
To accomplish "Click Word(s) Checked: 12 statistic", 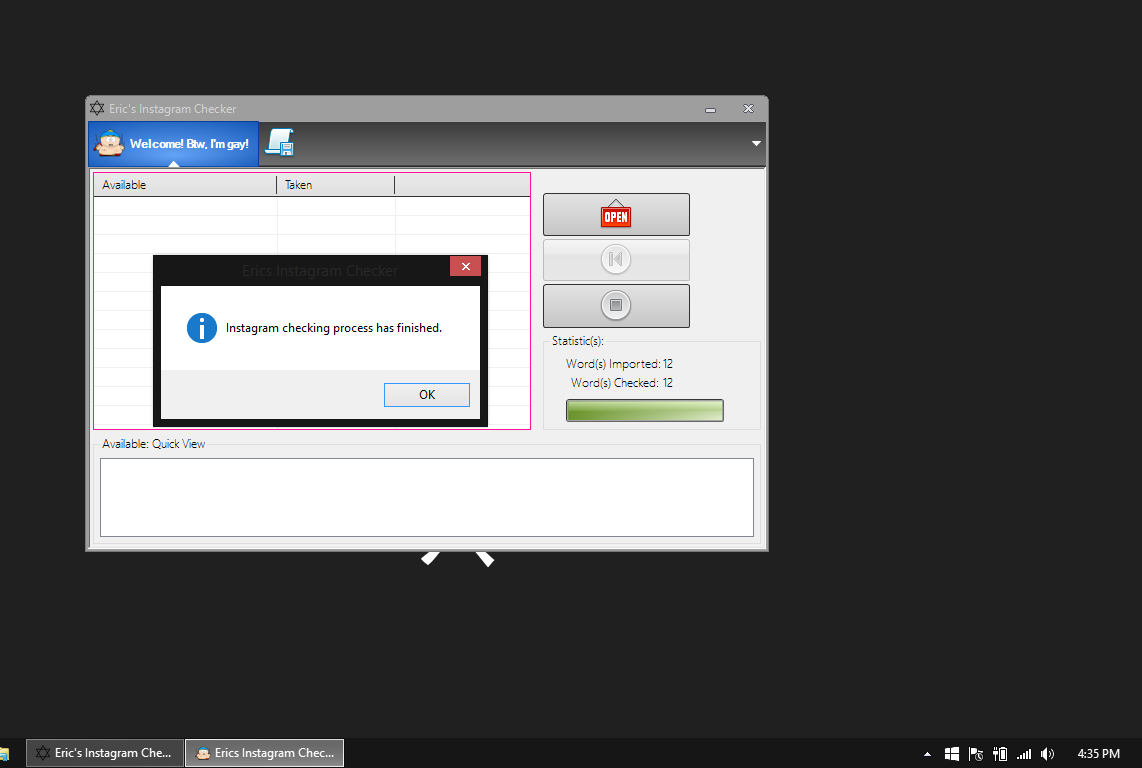I will (x=621, y=383).
